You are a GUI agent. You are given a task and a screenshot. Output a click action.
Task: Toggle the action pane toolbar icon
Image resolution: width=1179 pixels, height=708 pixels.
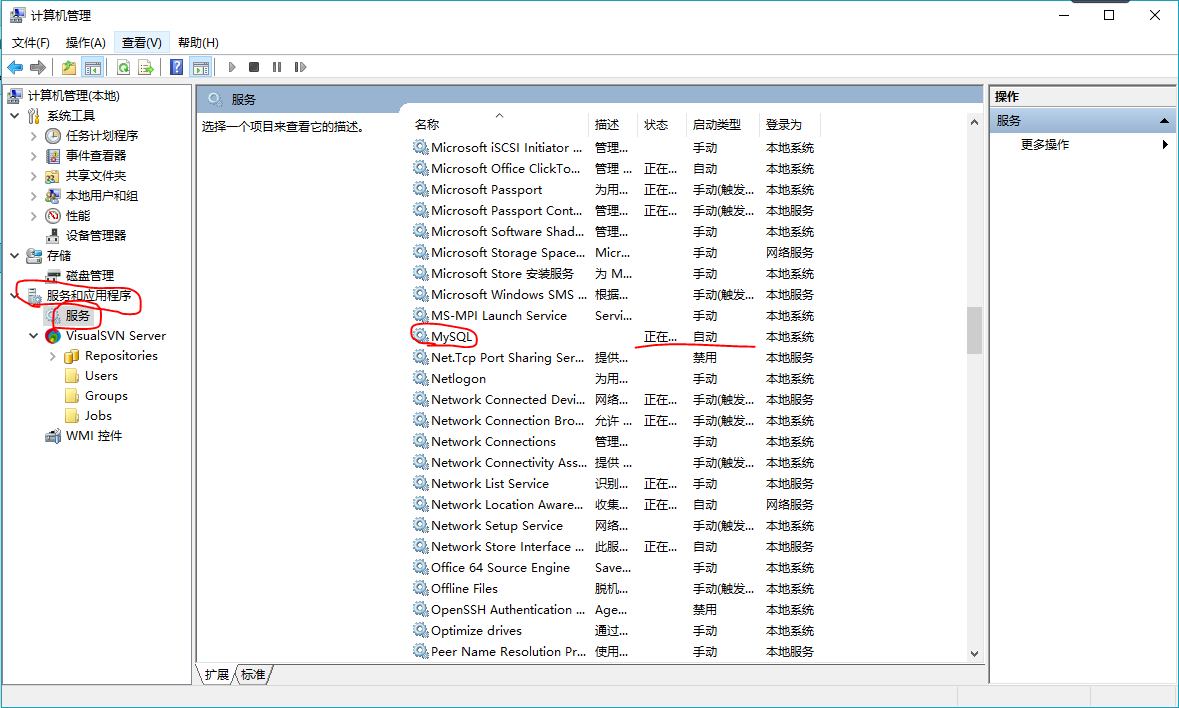201,68
